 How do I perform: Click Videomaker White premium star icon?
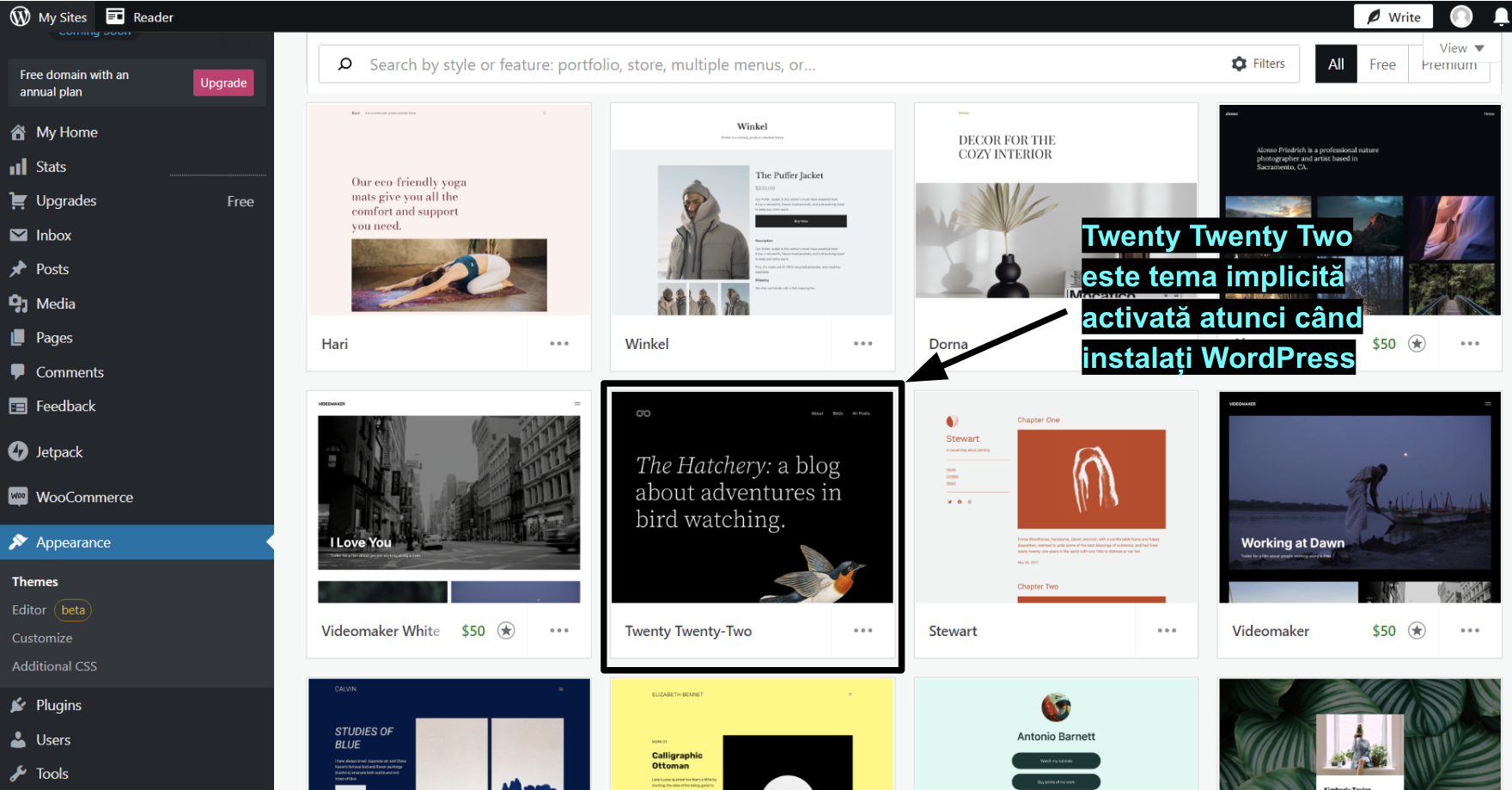click(507, 631)
